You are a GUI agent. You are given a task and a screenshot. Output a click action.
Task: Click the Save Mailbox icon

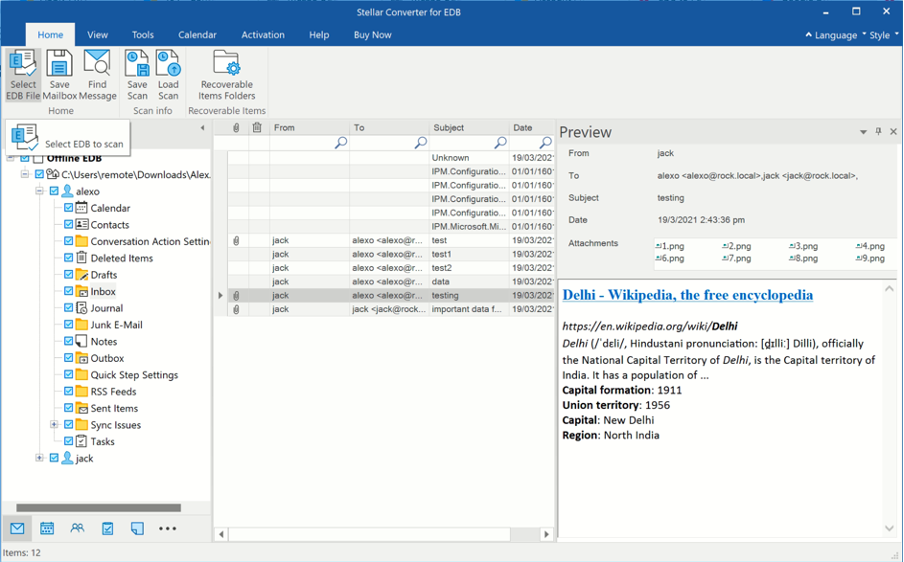pos(59,75)
